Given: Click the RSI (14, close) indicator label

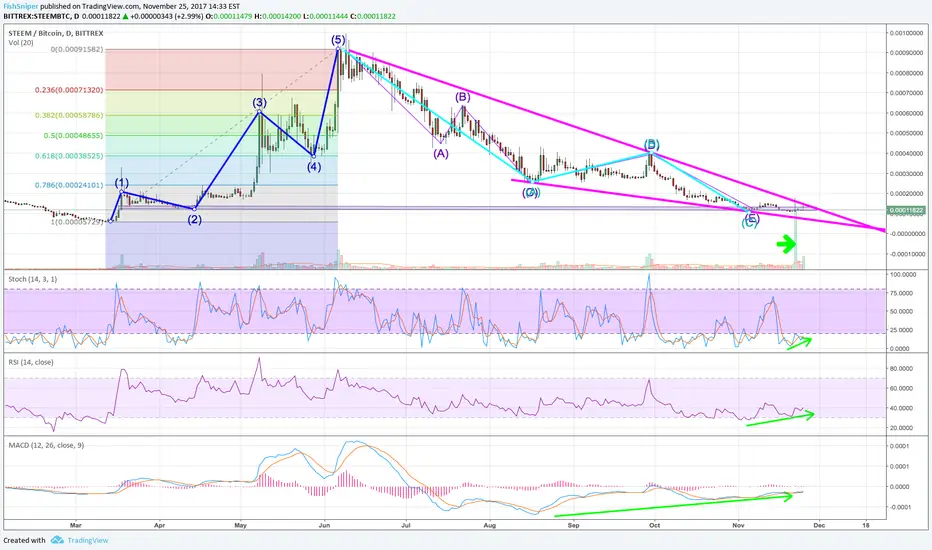Looking at the screenshot, I should point(30,362).
